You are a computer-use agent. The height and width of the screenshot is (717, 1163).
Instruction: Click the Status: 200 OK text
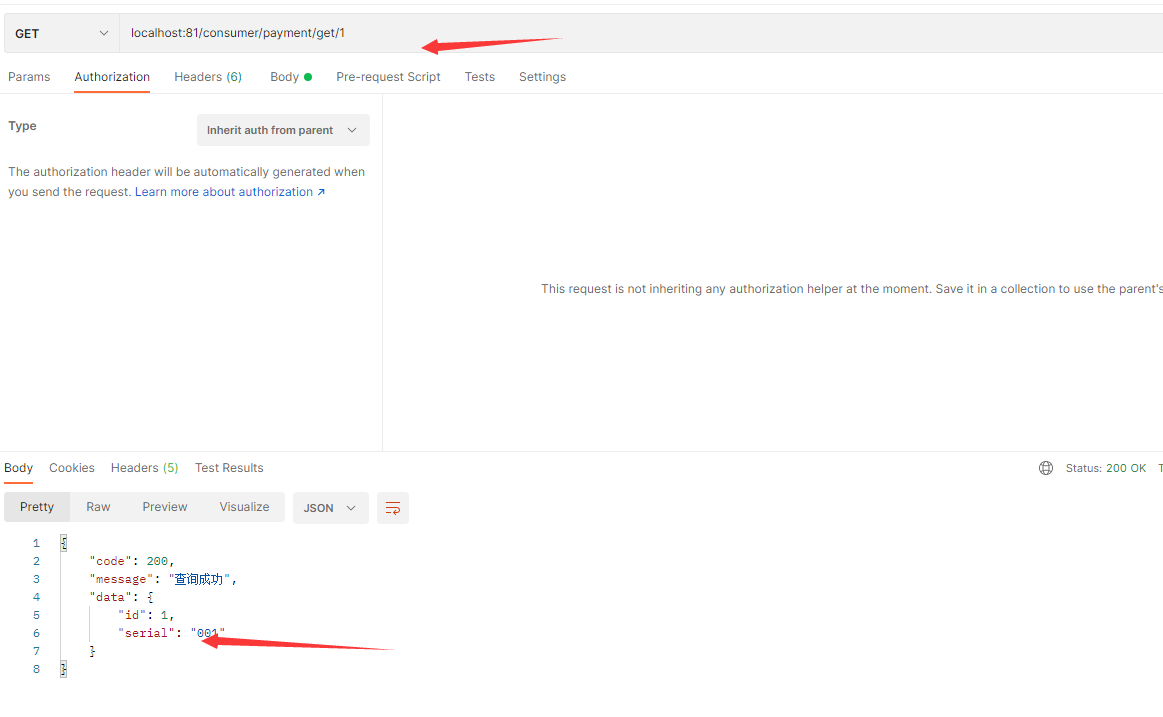(x=1106, y=469)
